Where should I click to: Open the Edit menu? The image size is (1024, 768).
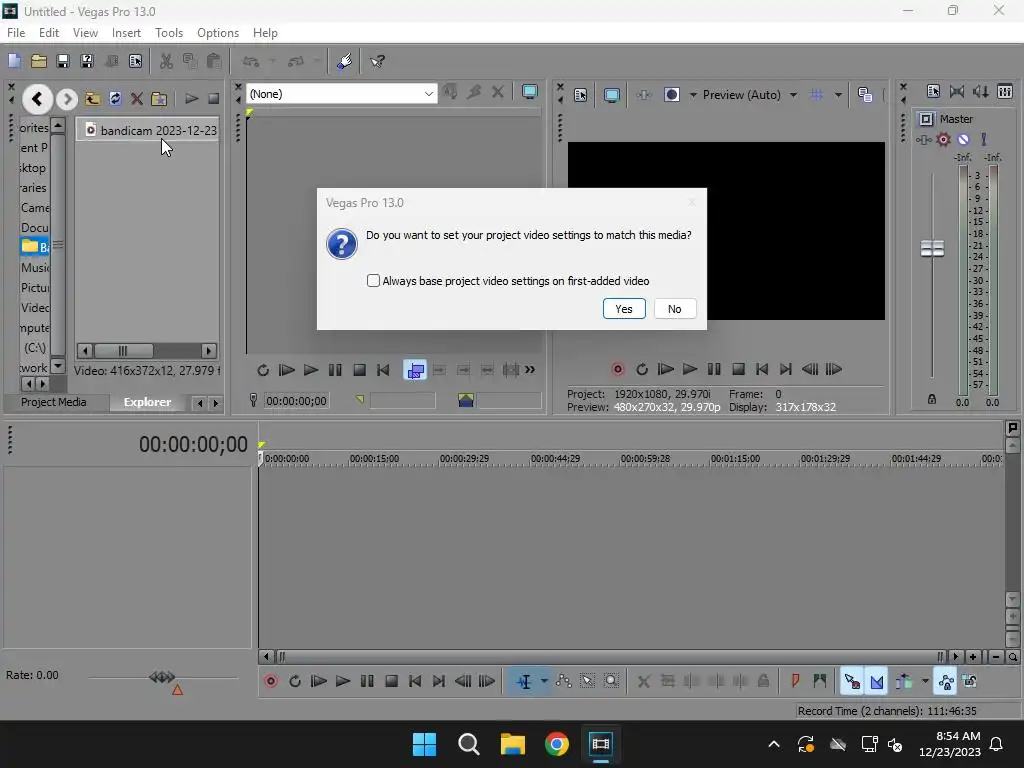pos(49,33)
